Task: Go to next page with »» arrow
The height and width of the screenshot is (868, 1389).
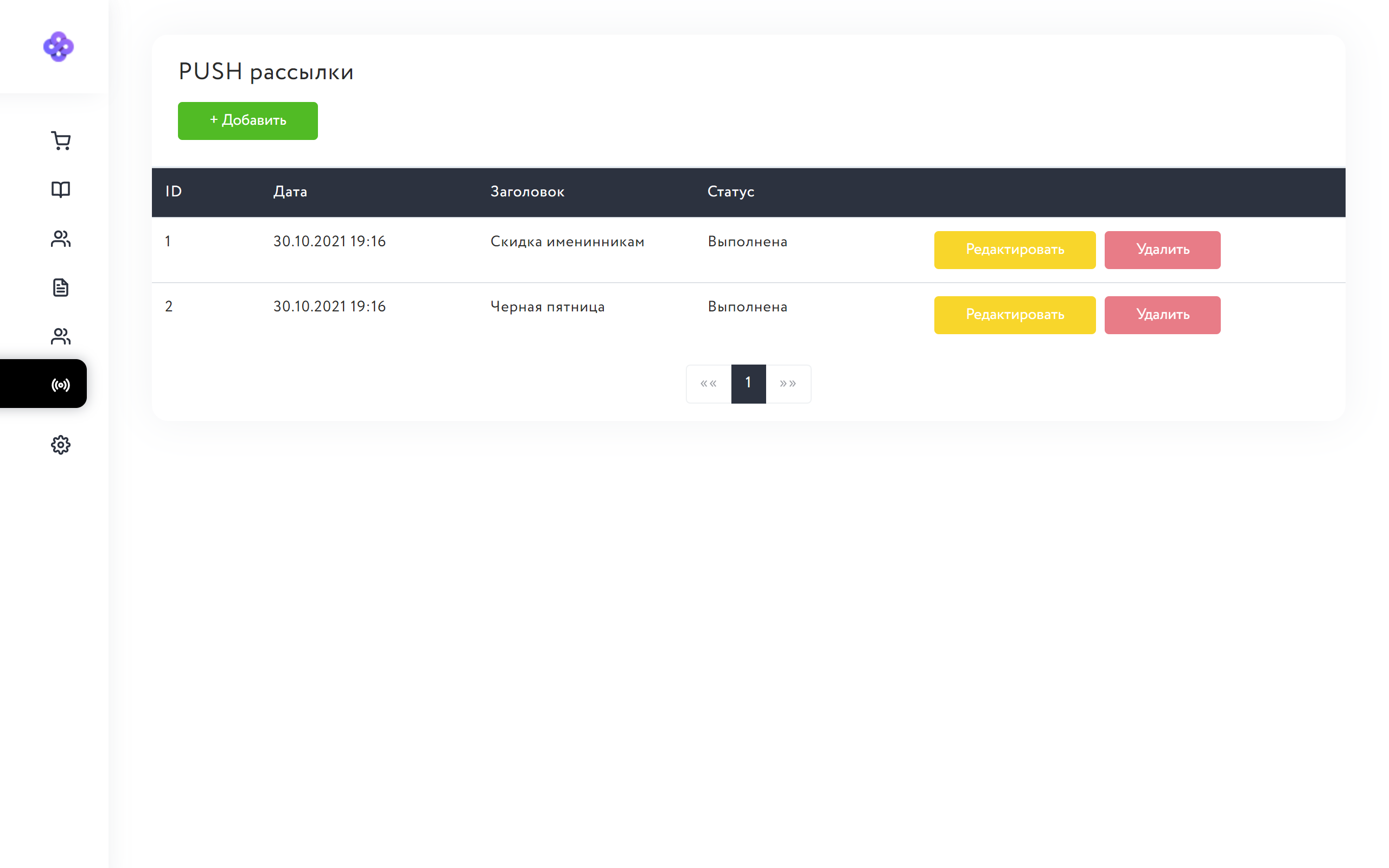Action: point(788,384)
